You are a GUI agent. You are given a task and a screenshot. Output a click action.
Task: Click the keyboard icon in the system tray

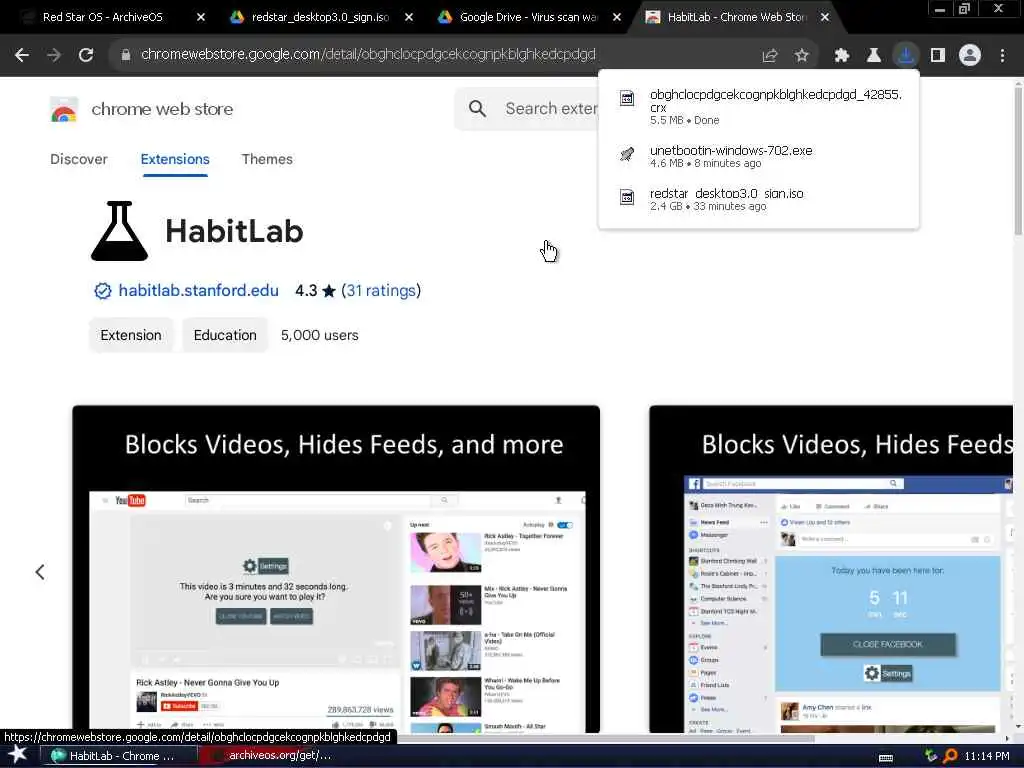(886, 757)
